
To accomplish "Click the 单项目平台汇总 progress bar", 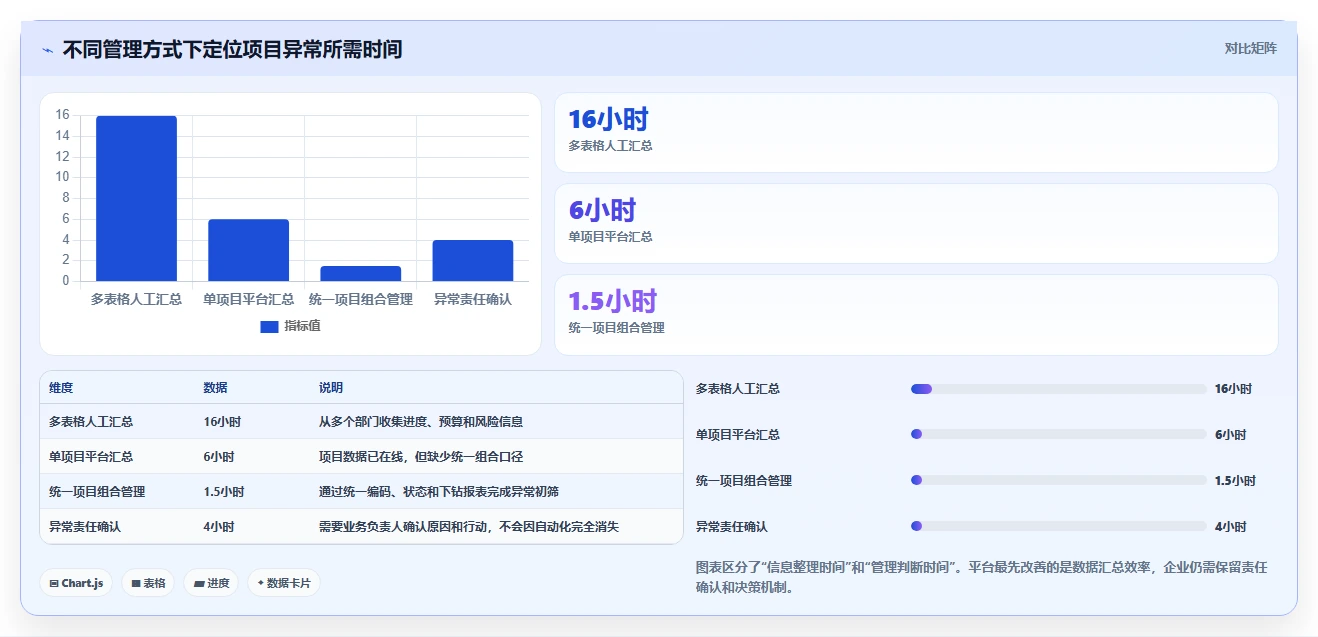I will pos(1058,435).
